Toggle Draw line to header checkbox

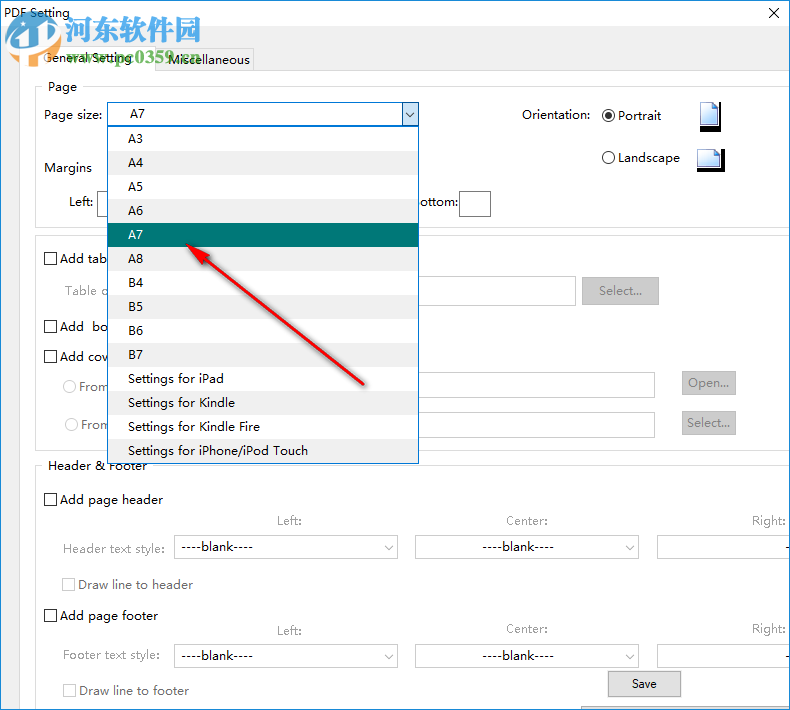[69, 585]
